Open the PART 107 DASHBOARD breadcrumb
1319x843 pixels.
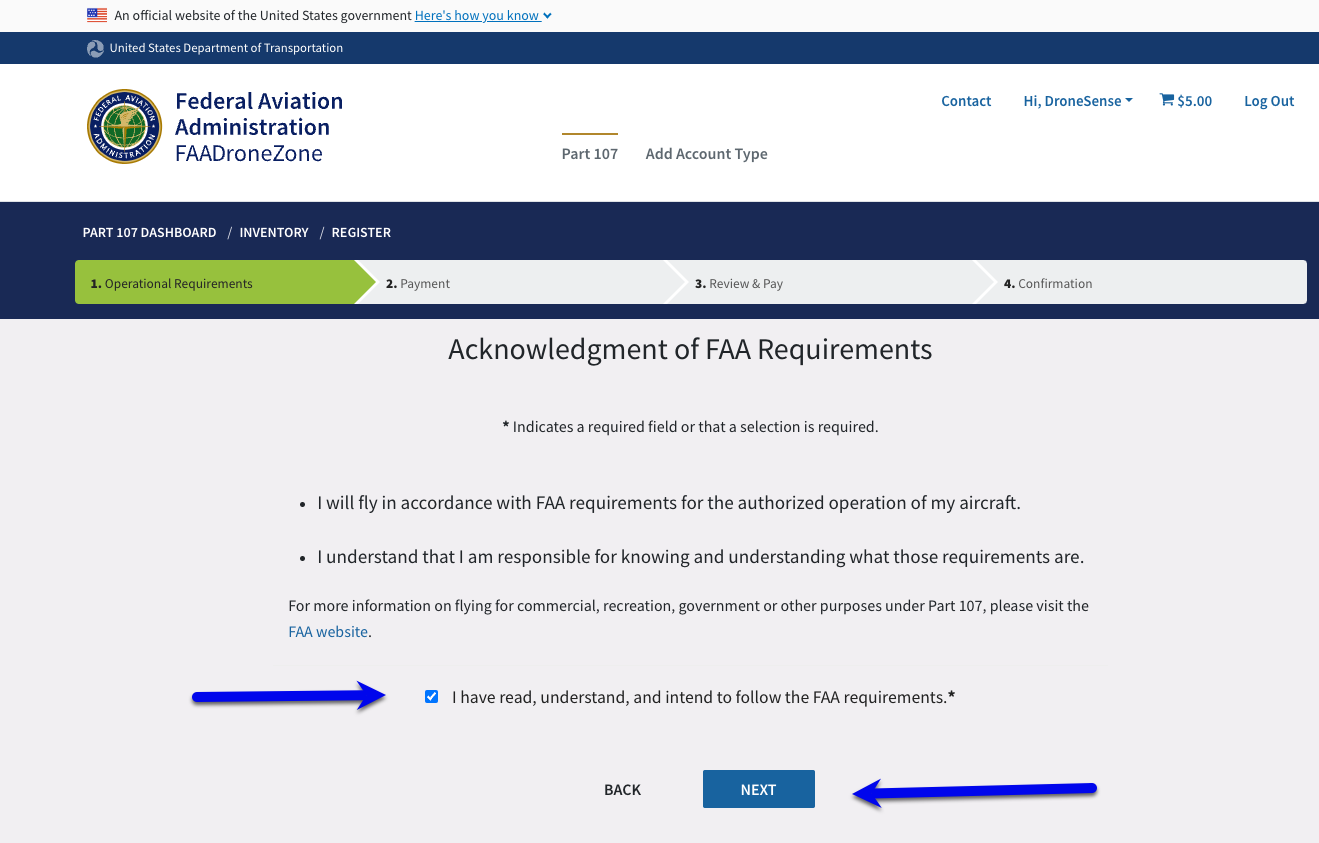pyautogui.click(x=149, y=232)
